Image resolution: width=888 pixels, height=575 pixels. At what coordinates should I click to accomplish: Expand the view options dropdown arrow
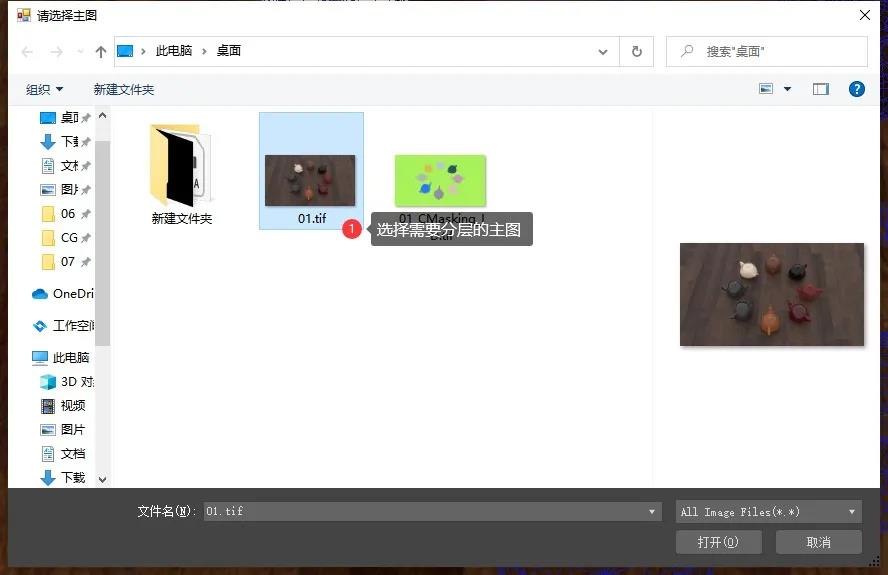click(787, 89)
